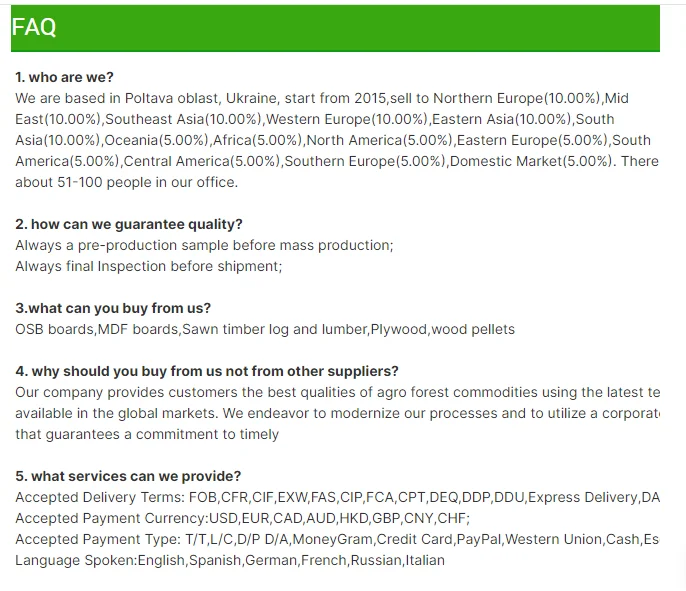This screenshot has height=591, width=686.
Task: Click the "Our company provides customers" sentence start
Action: tap(120, 392)
